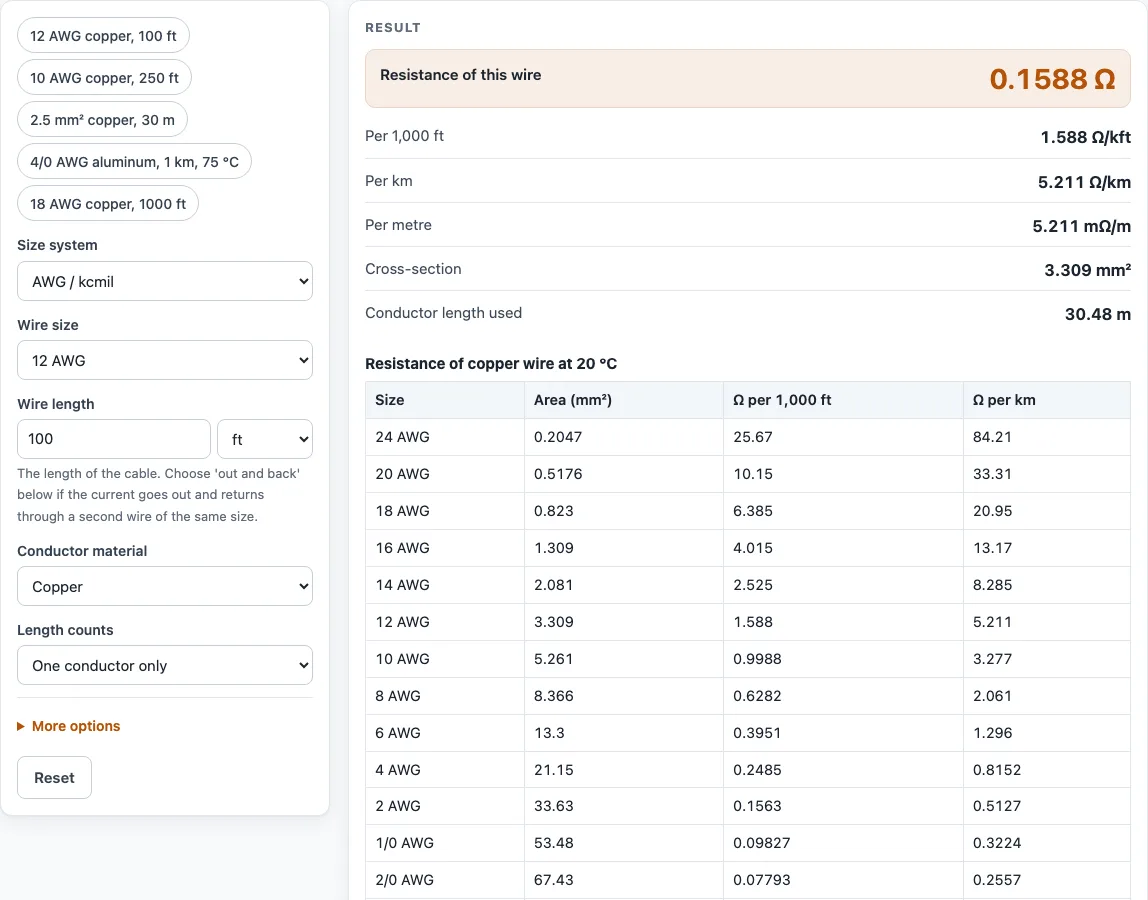This screenshot has width=1148, height=900.
Task: Open the Conductor material dropdown
Action: pyautogui.click(x=165, y=587)
